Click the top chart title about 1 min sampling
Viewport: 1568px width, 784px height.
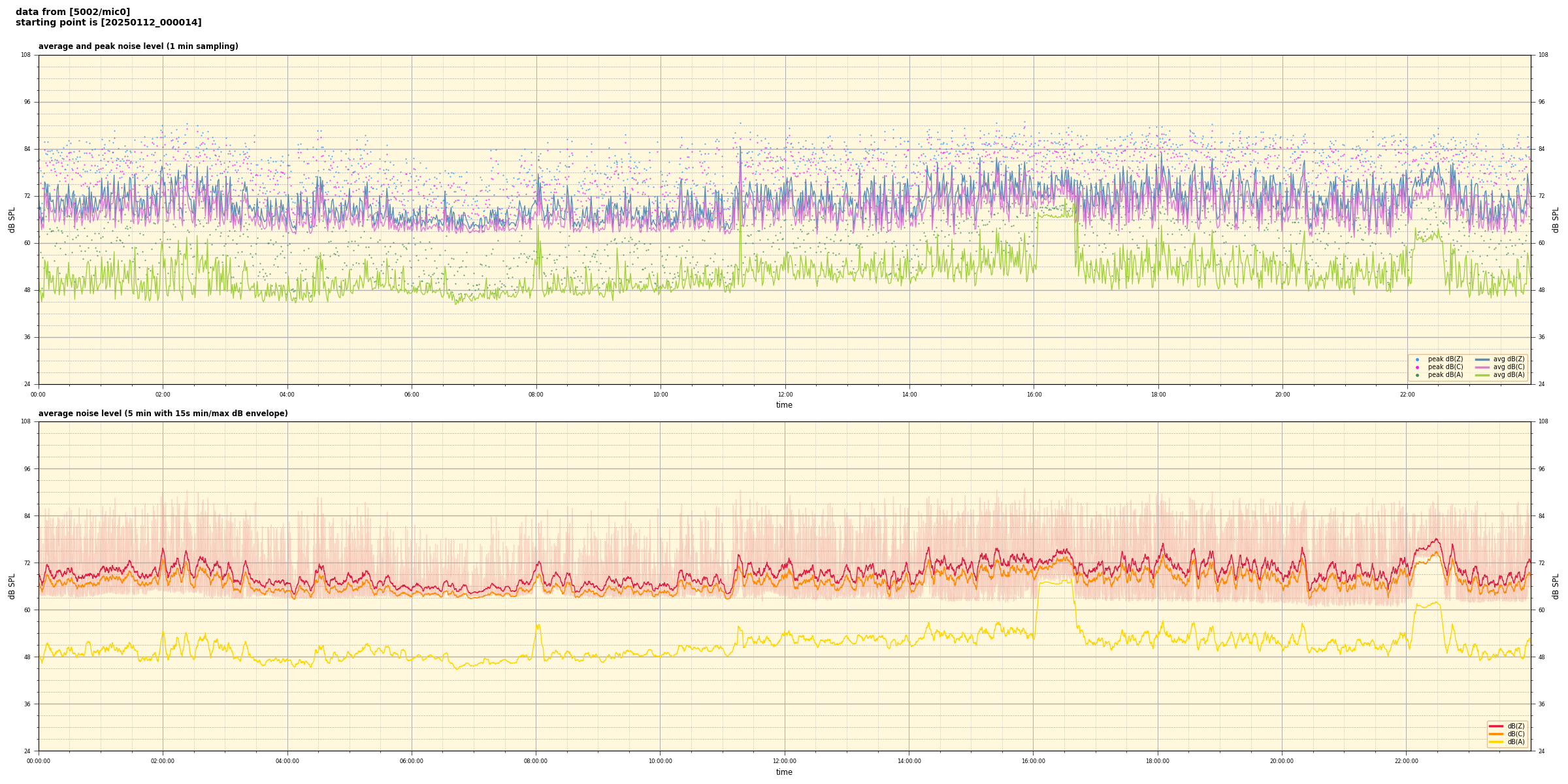click(x=138, y=46)
